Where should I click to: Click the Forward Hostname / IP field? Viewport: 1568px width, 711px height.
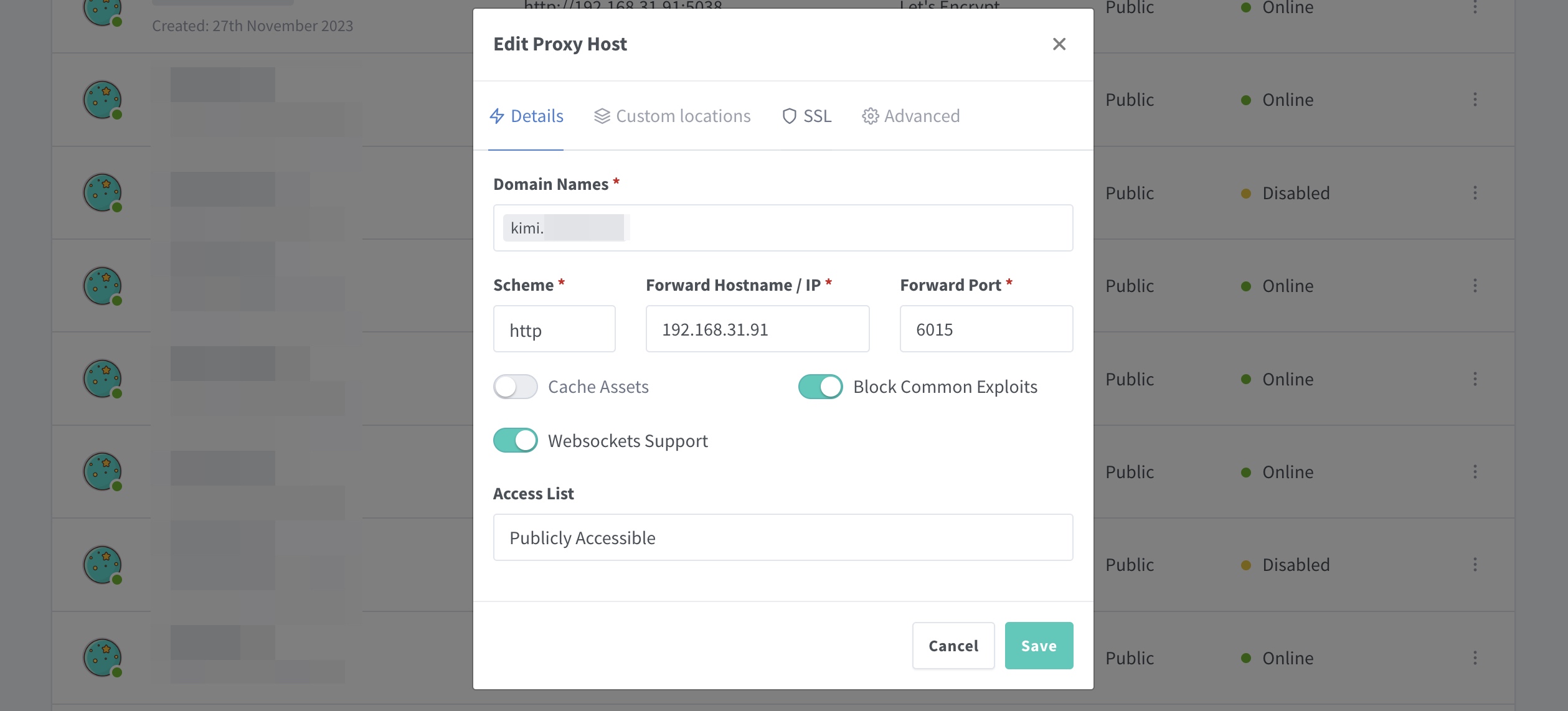point(757,329)
